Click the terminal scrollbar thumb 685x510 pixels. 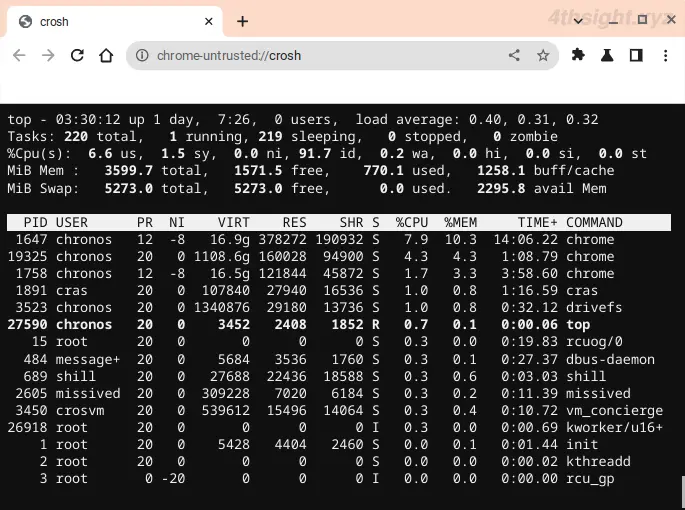pyautogui.click(x=683, y=493)
